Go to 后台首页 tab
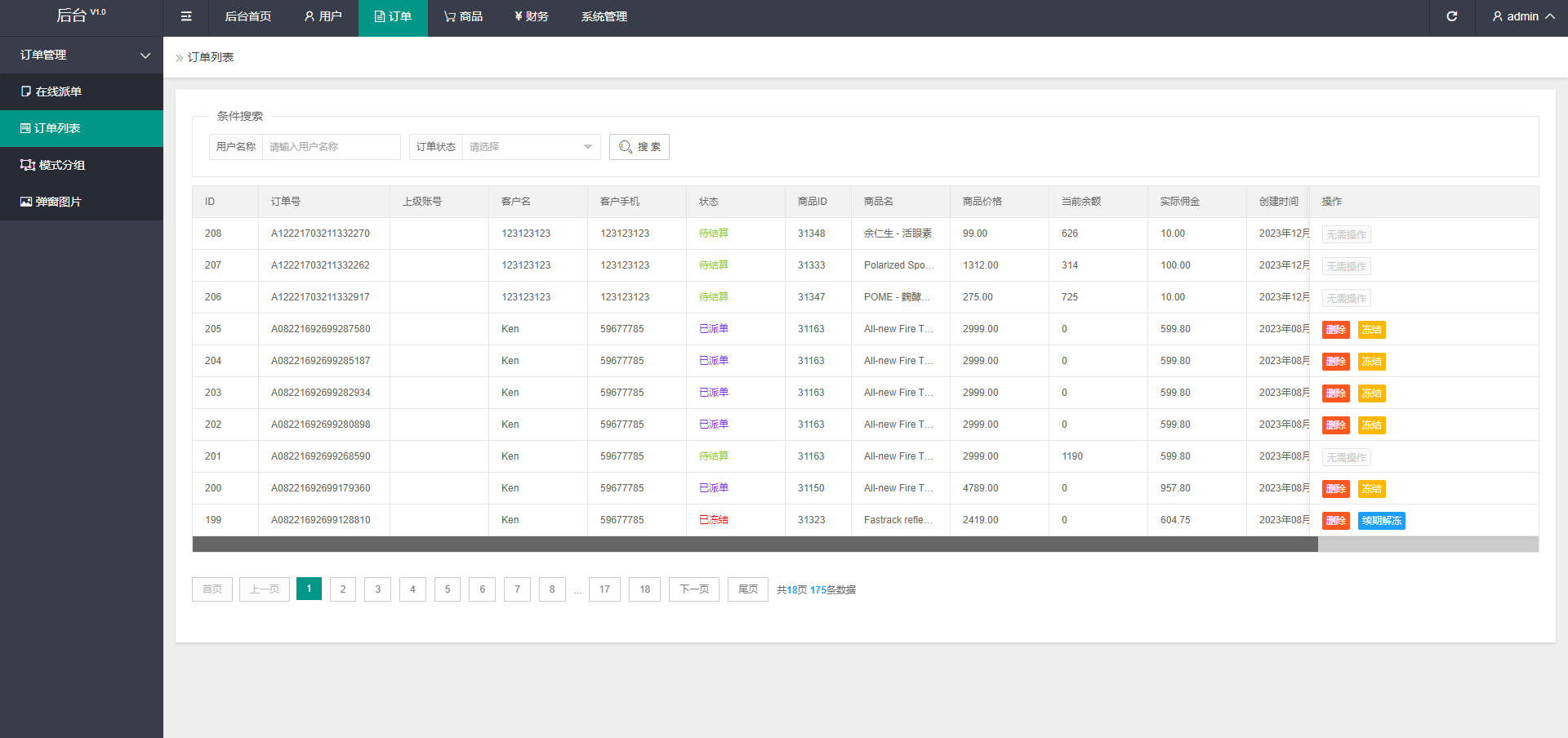 click(x=248, y=16)
